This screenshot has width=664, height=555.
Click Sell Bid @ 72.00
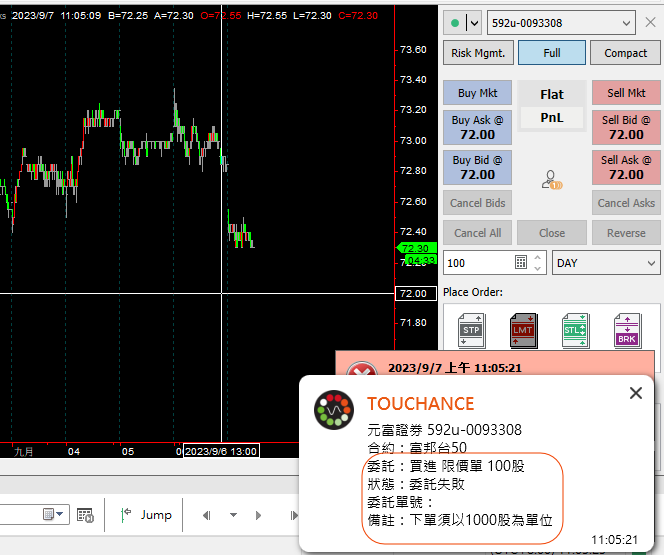(x=626, y=127)
